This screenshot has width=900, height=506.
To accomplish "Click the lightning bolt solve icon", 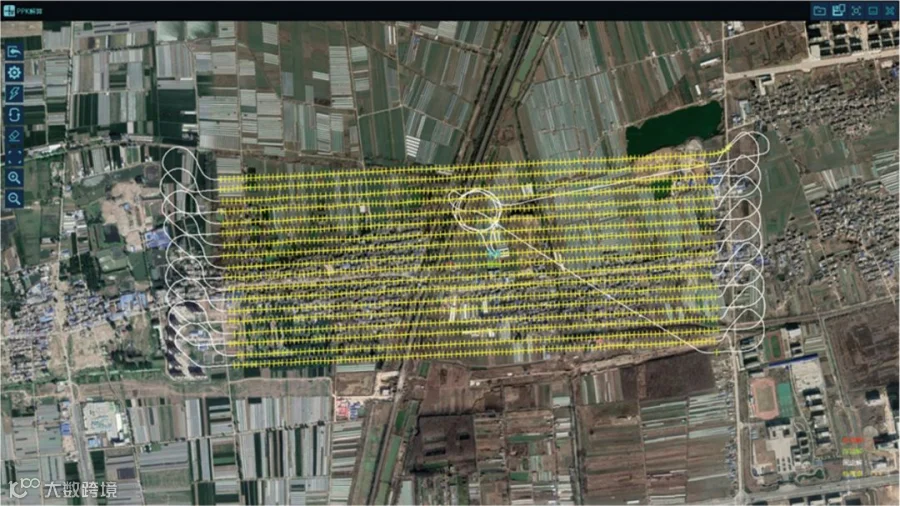I will pyautogui.click(x=14, y=94).
